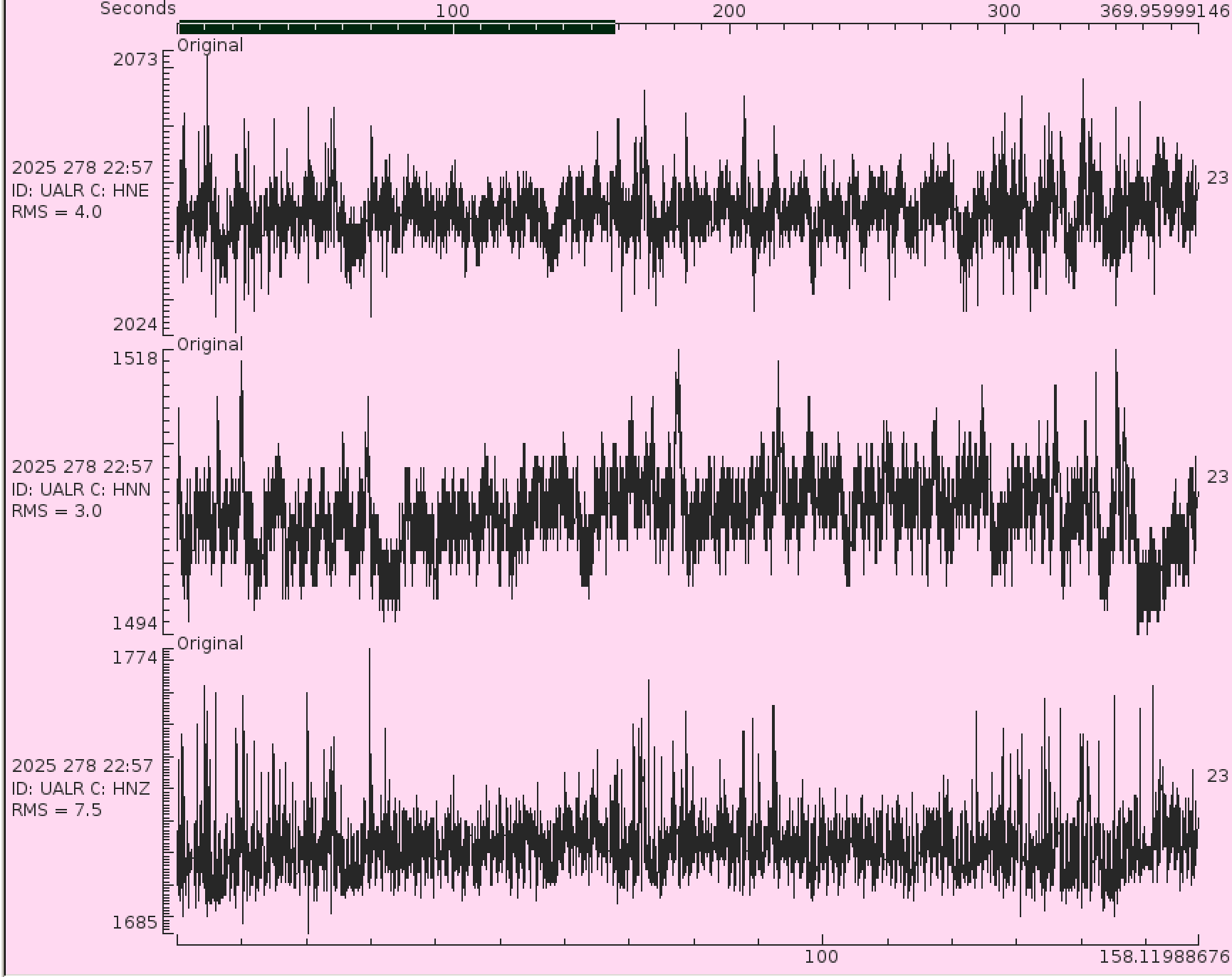Click the 2073 maximum amplitude value

coord(135,59)
